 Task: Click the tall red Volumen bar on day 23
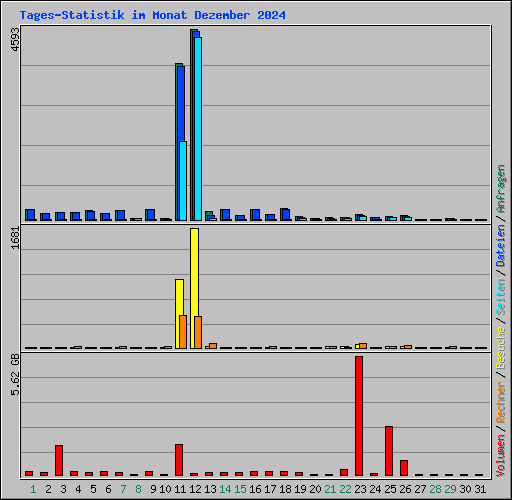359,416
